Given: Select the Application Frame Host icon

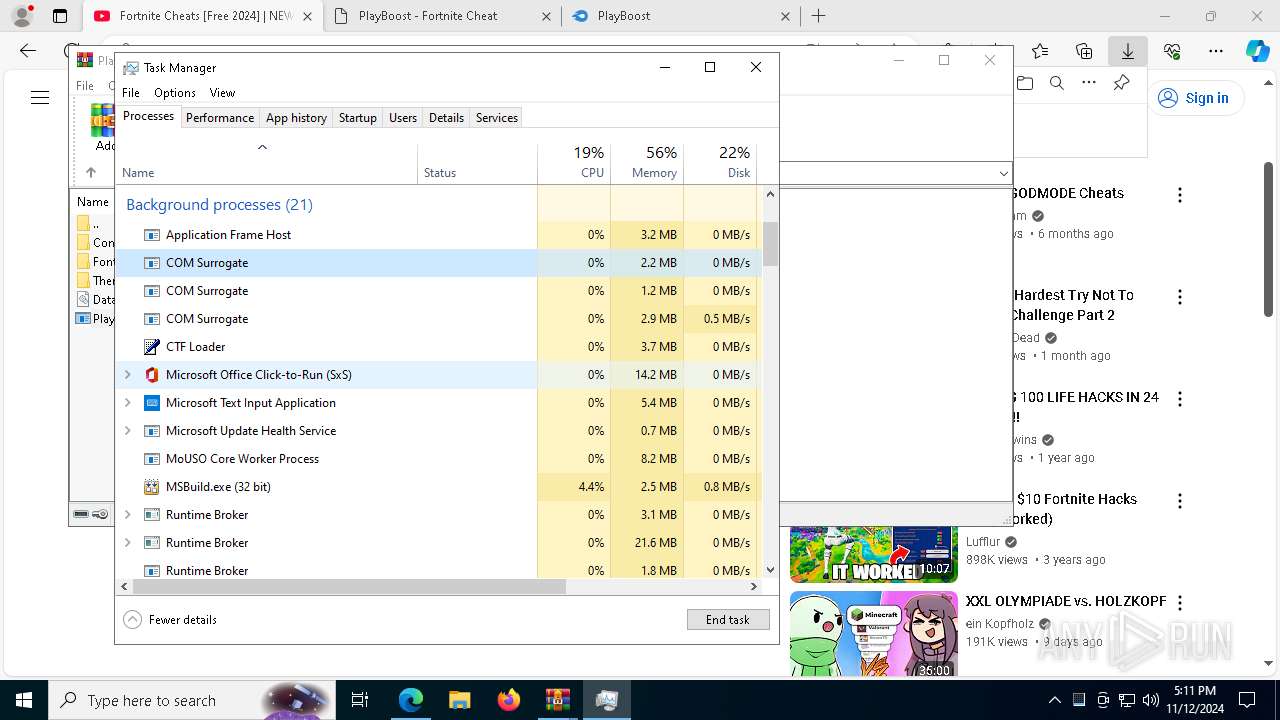Looking at the screenshot, I should [152, 234].
